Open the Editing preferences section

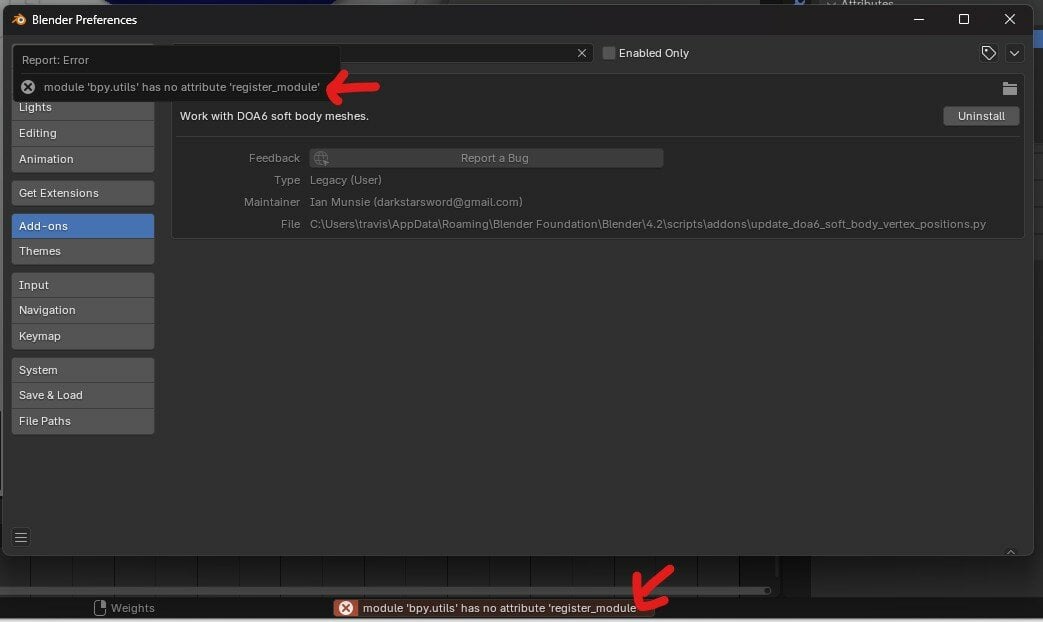click(82, 133)
